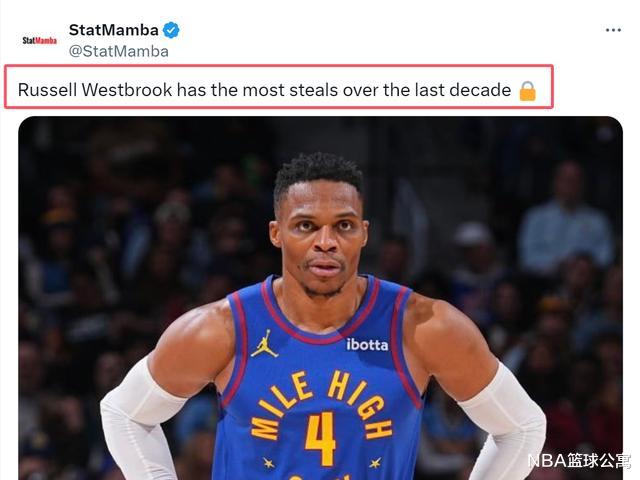Click the NBA篮球公寓 watermark

tap(579, 460)
